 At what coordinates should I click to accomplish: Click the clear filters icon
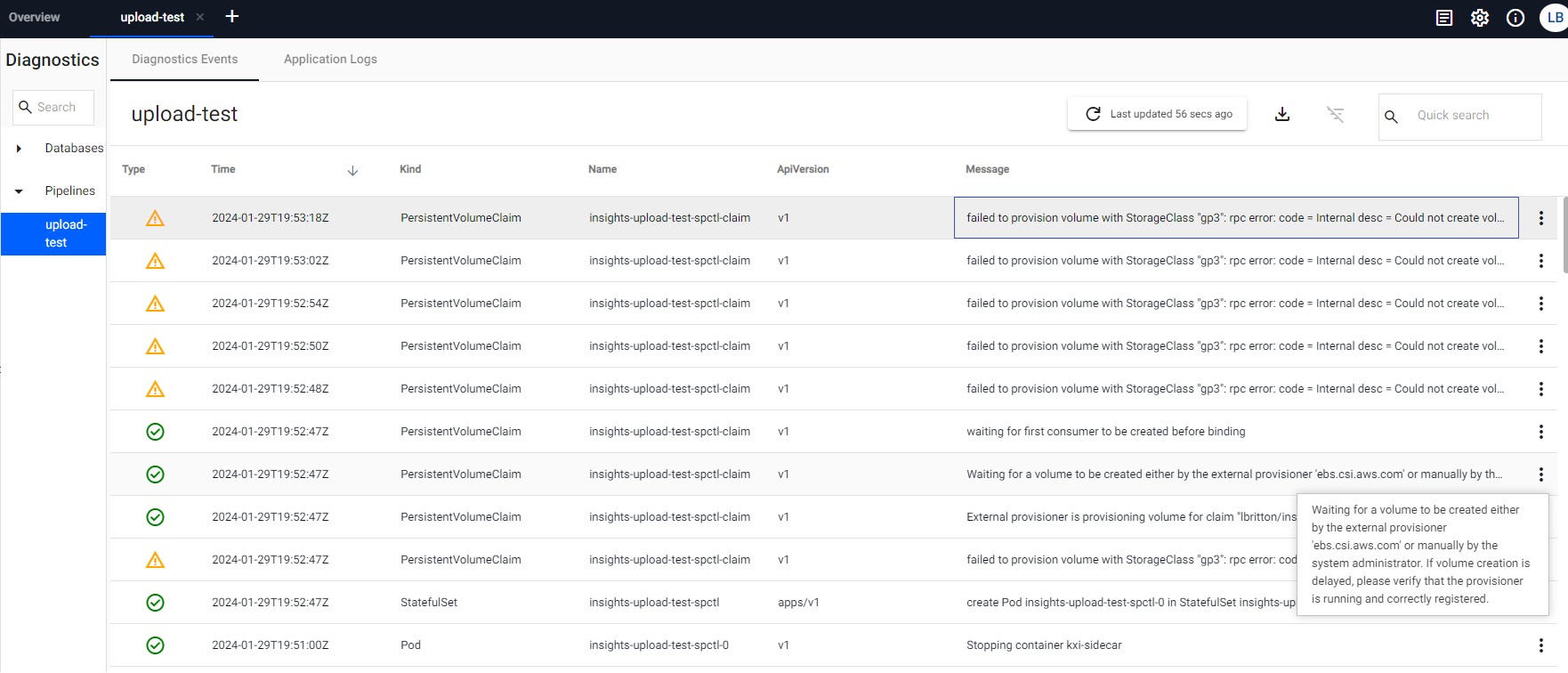1335,114
